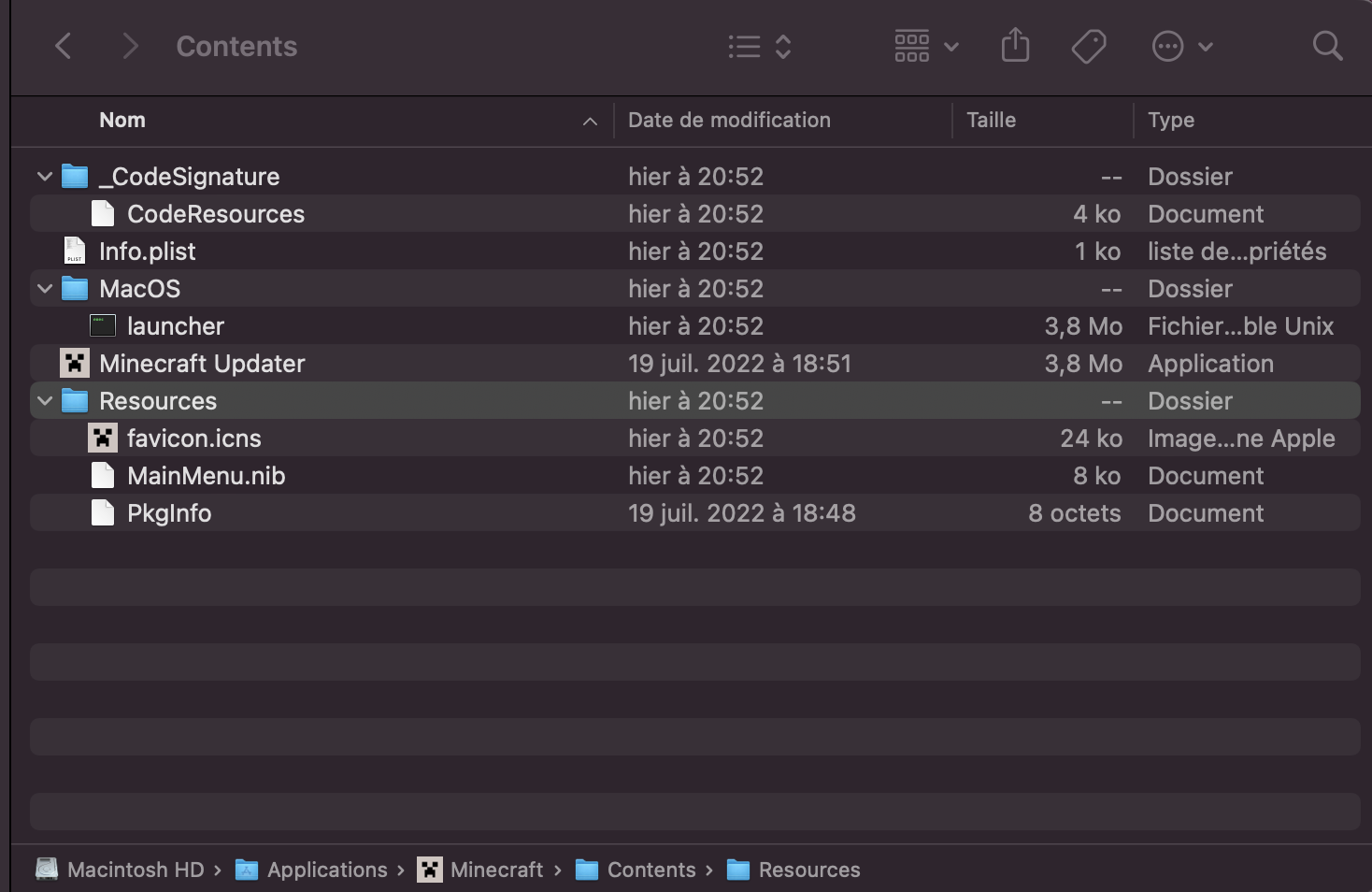Select the Info.plist file icon
The image size is (1372, 892).
pyautogui.click(x=75, y=251)
